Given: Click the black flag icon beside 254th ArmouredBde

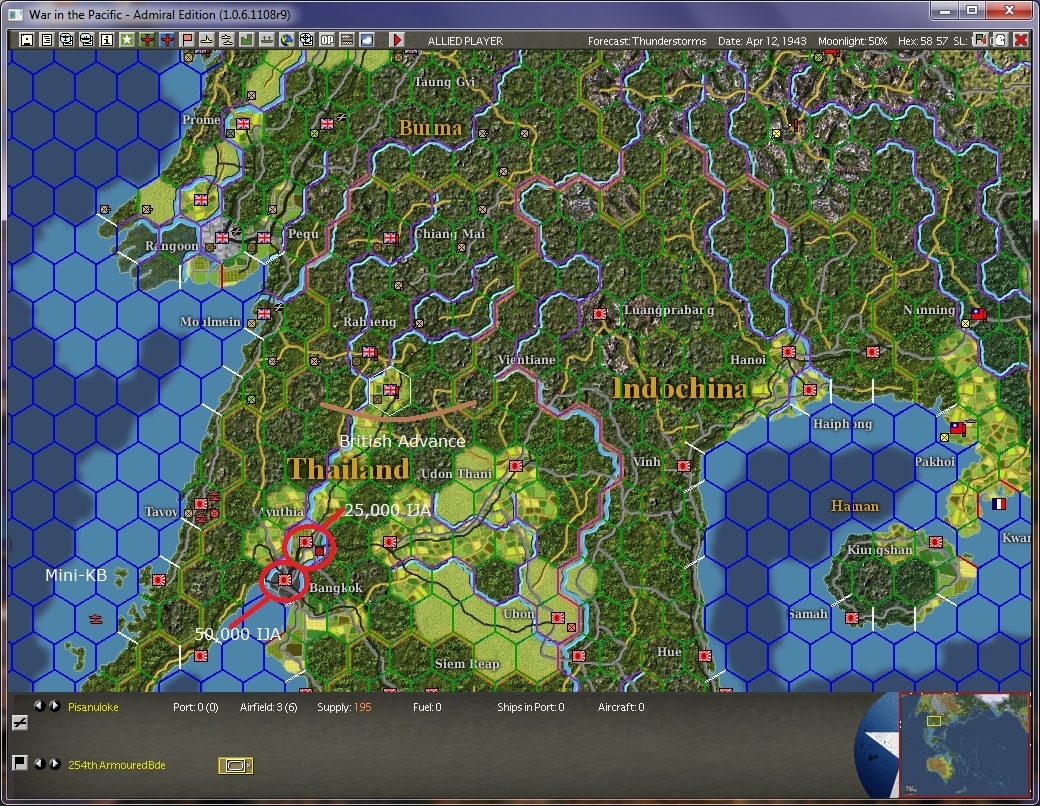Looking at the screenshot, I should point(20,763).
